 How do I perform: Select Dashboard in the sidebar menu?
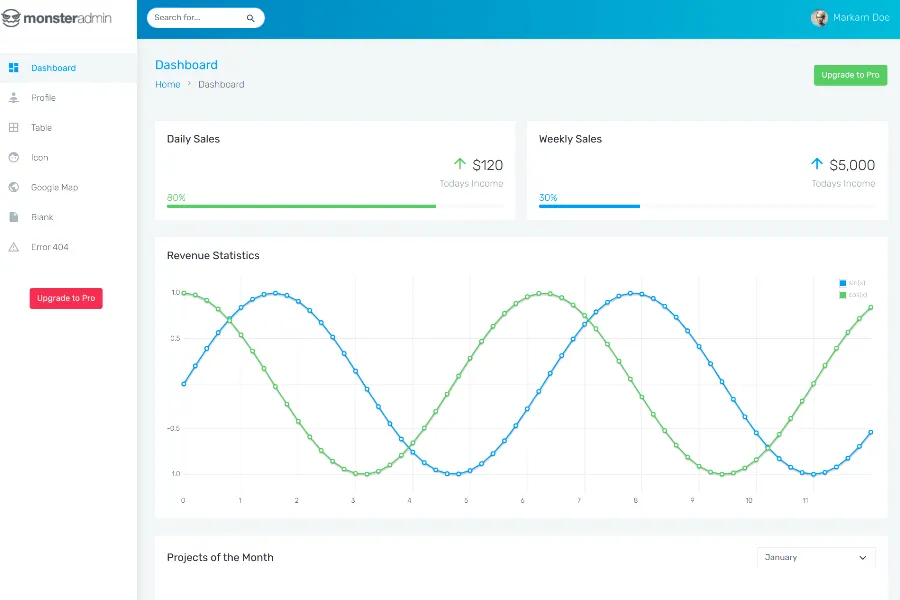pos(53,68)
